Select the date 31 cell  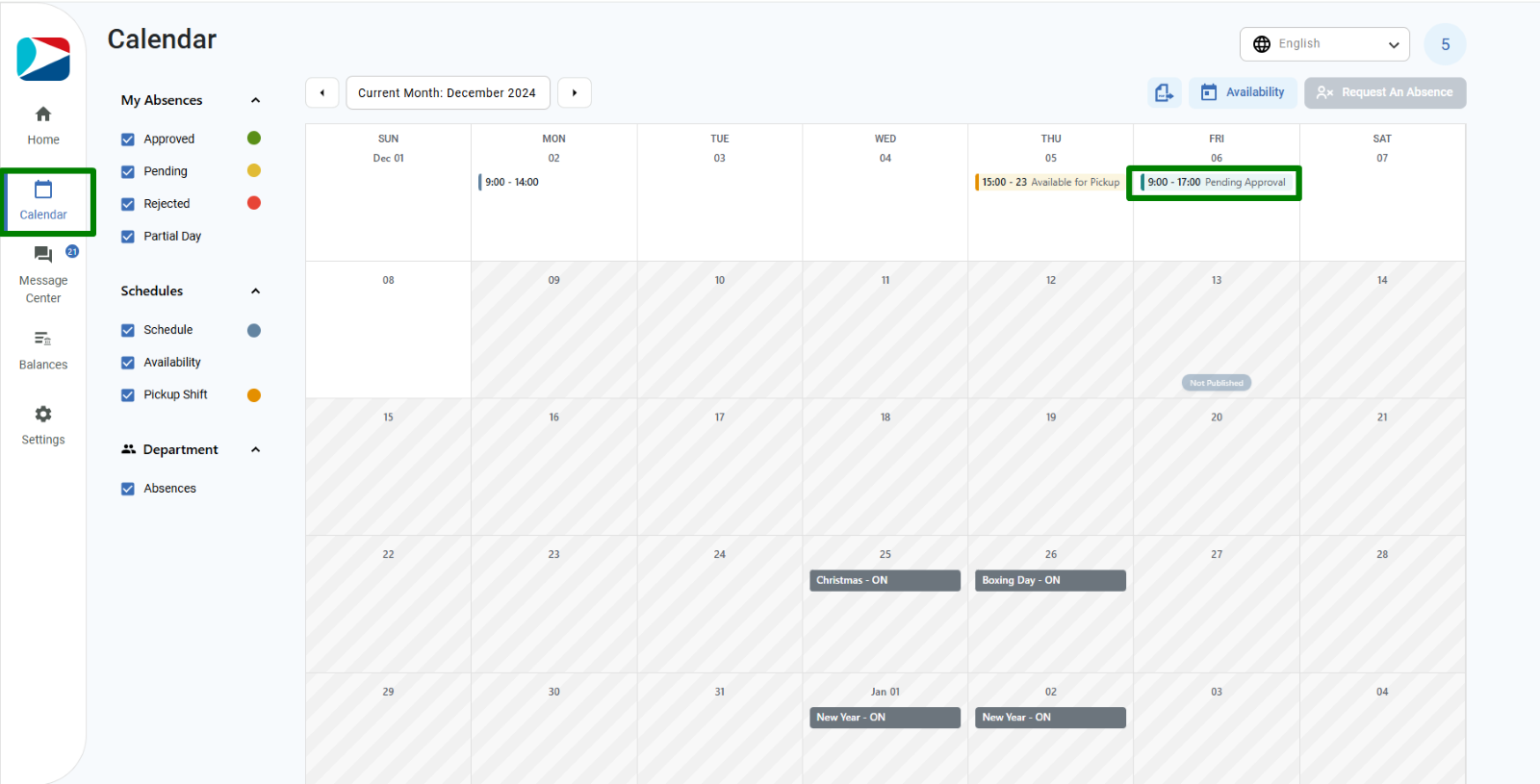[x=720, y=728]
